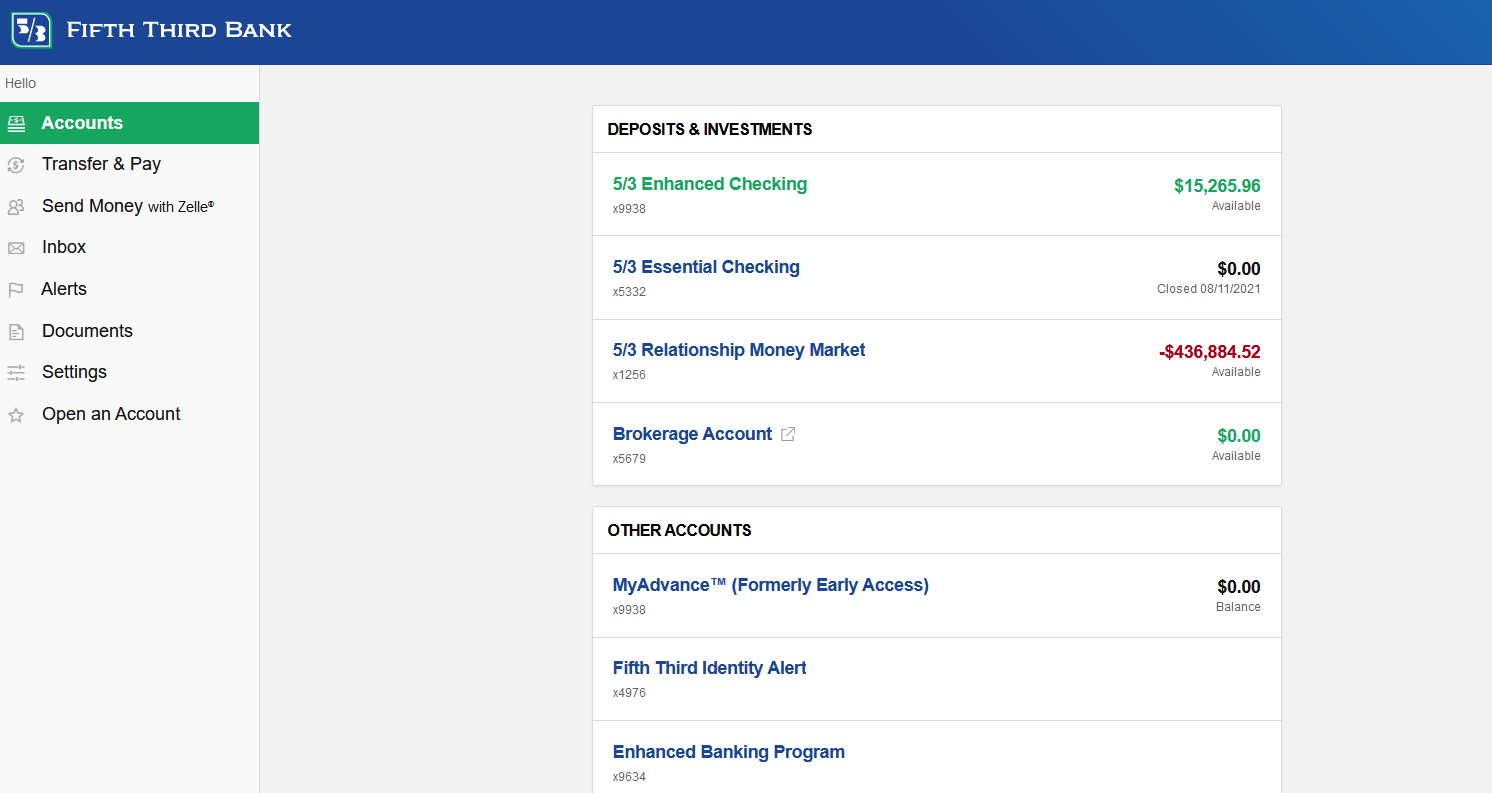The width and height of the screenshot is (1492, 793).
Task: Click external link icon beside Brokerage Account
Action: pyautogui.click(x=788, y=434)
